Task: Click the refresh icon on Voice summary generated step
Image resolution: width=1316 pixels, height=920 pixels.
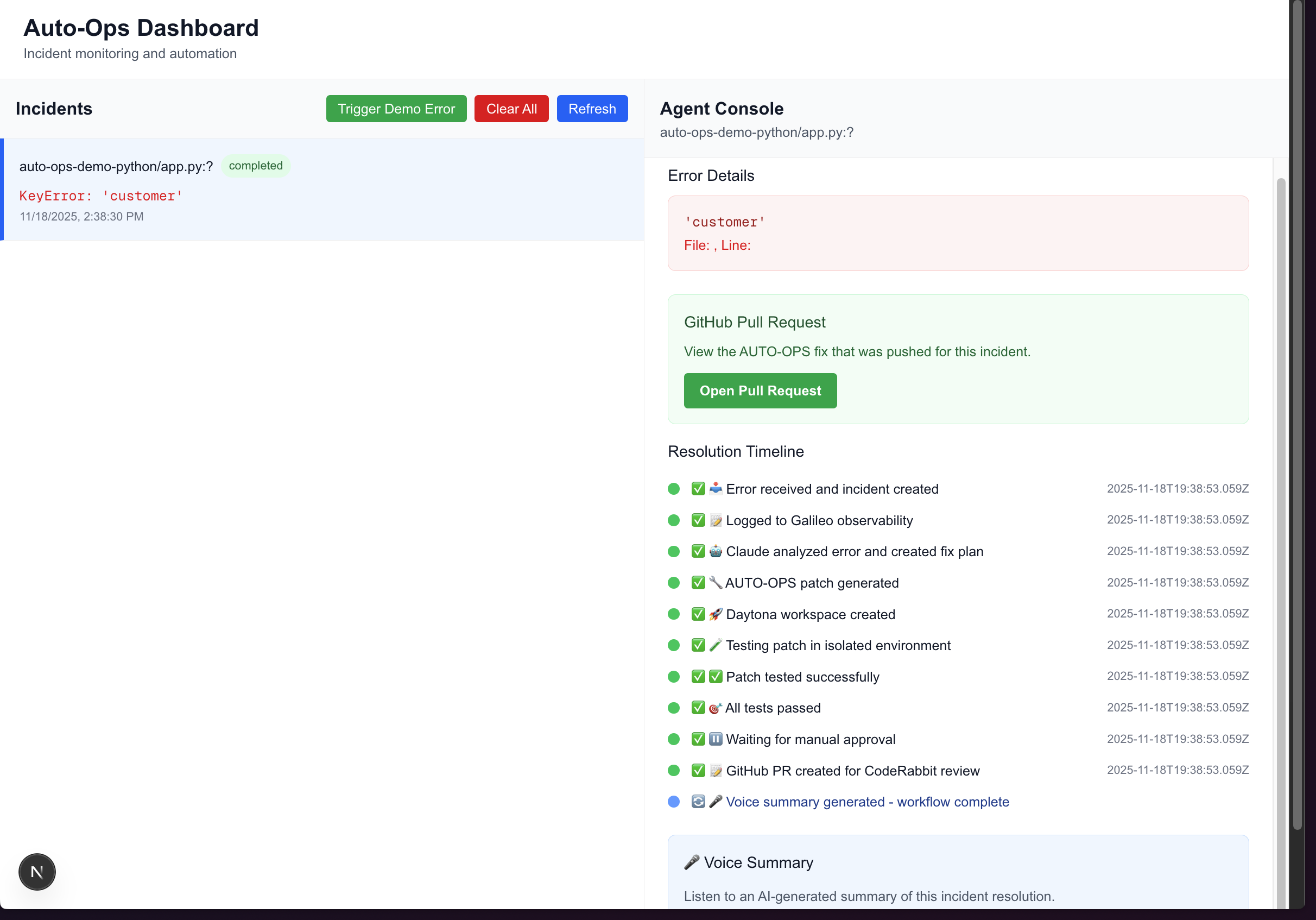Action: [698, 802]
